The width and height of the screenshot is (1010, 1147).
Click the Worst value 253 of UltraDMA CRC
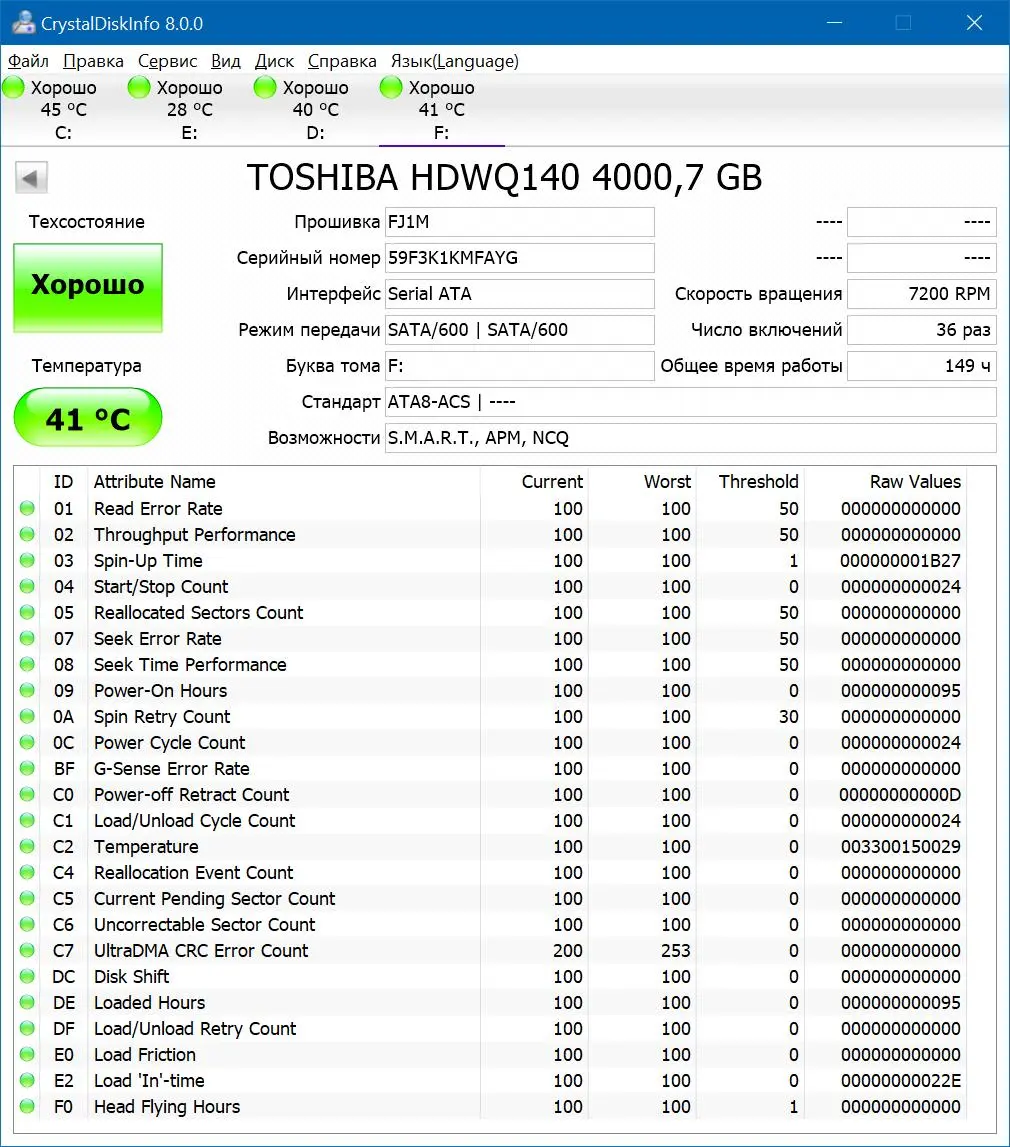coord(676,950)
